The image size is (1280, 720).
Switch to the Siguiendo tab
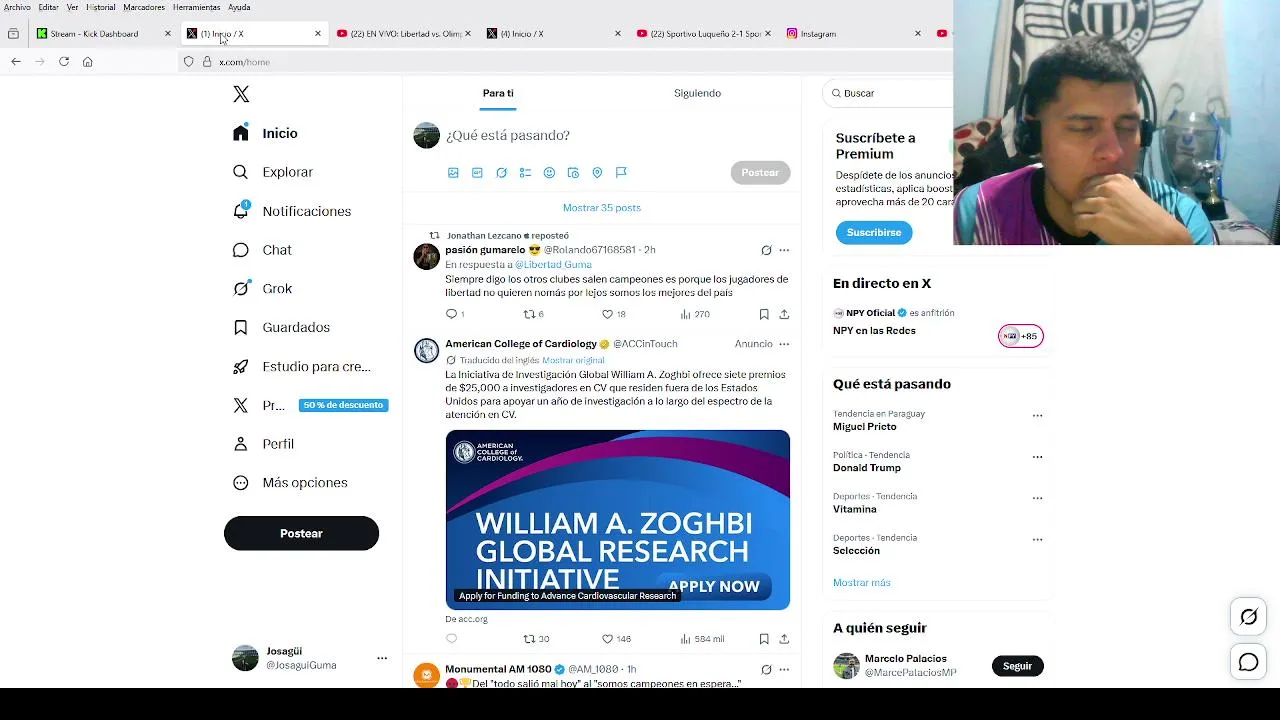click(697, 93)
